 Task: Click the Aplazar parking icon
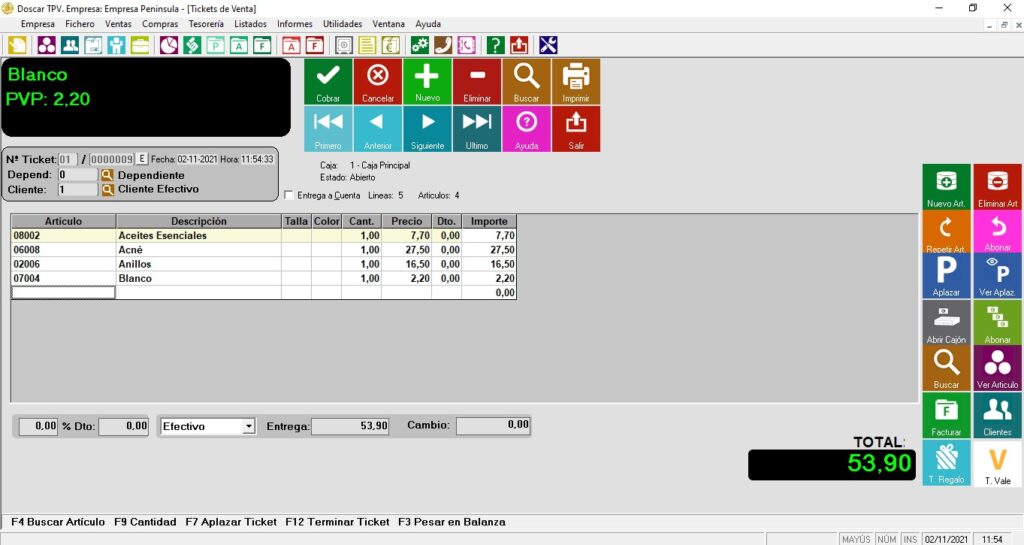tap(946, 276)
